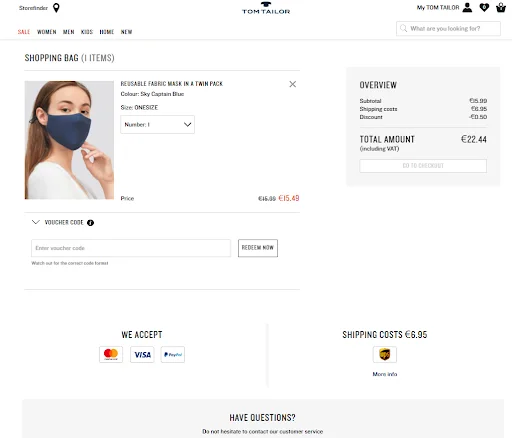
Task: Click the customer service contact text
Action: point(262,431)
